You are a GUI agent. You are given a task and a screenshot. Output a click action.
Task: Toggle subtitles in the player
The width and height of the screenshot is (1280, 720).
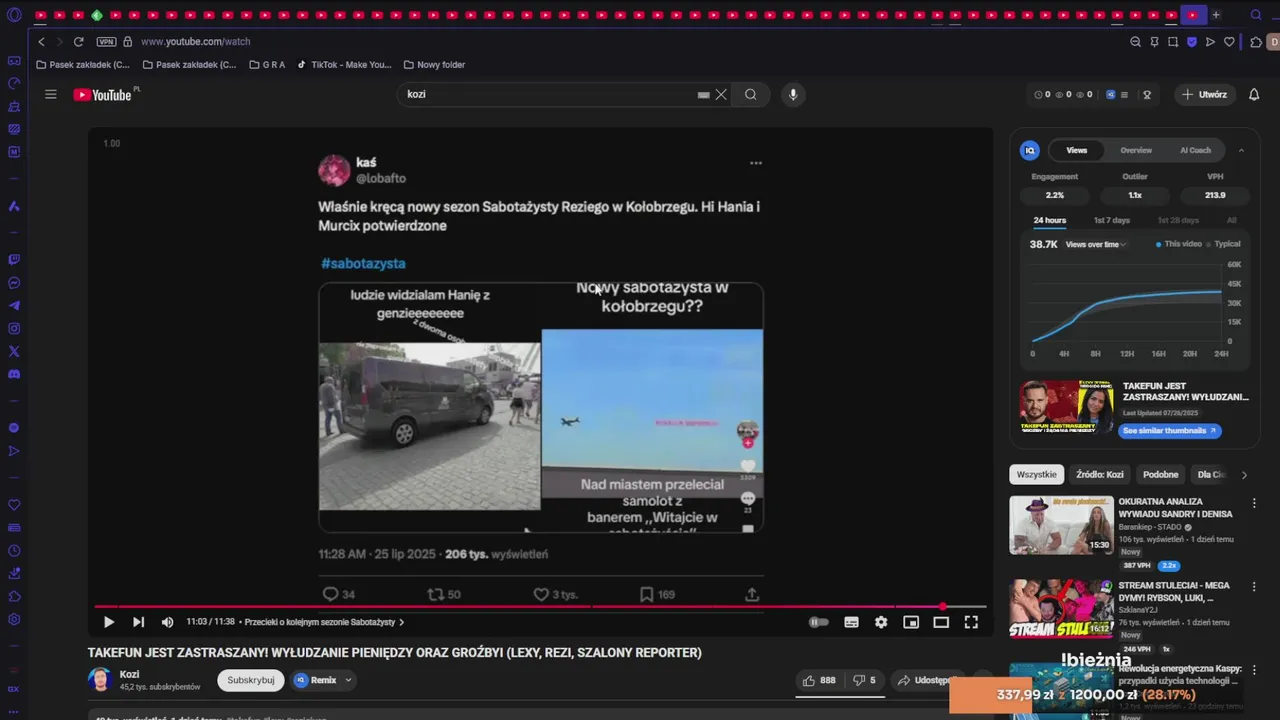[x=851, y=622]
